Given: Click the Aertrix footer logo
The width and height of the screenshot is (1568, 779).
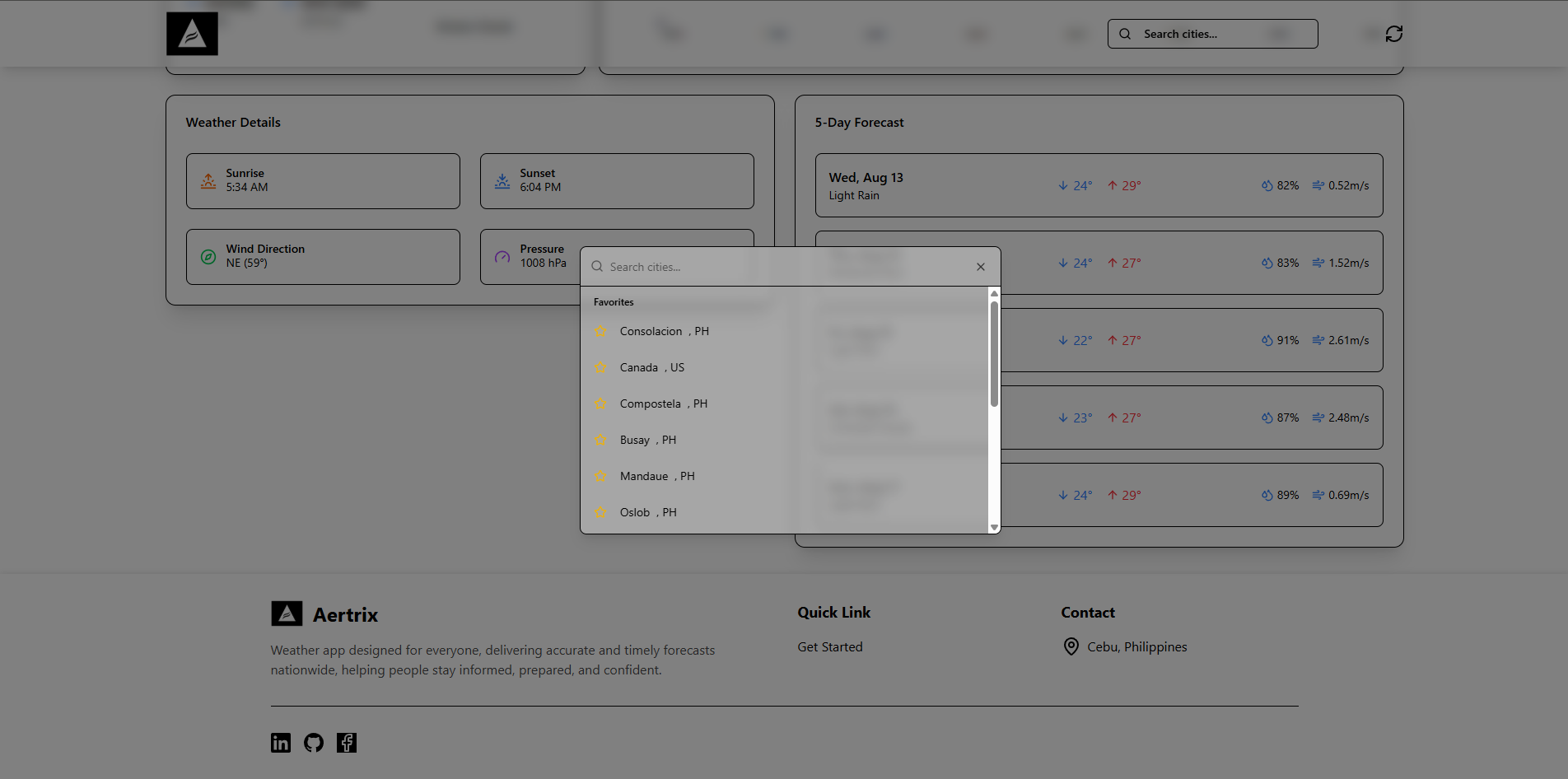Looking at the screenshot, I should [287, 613].
